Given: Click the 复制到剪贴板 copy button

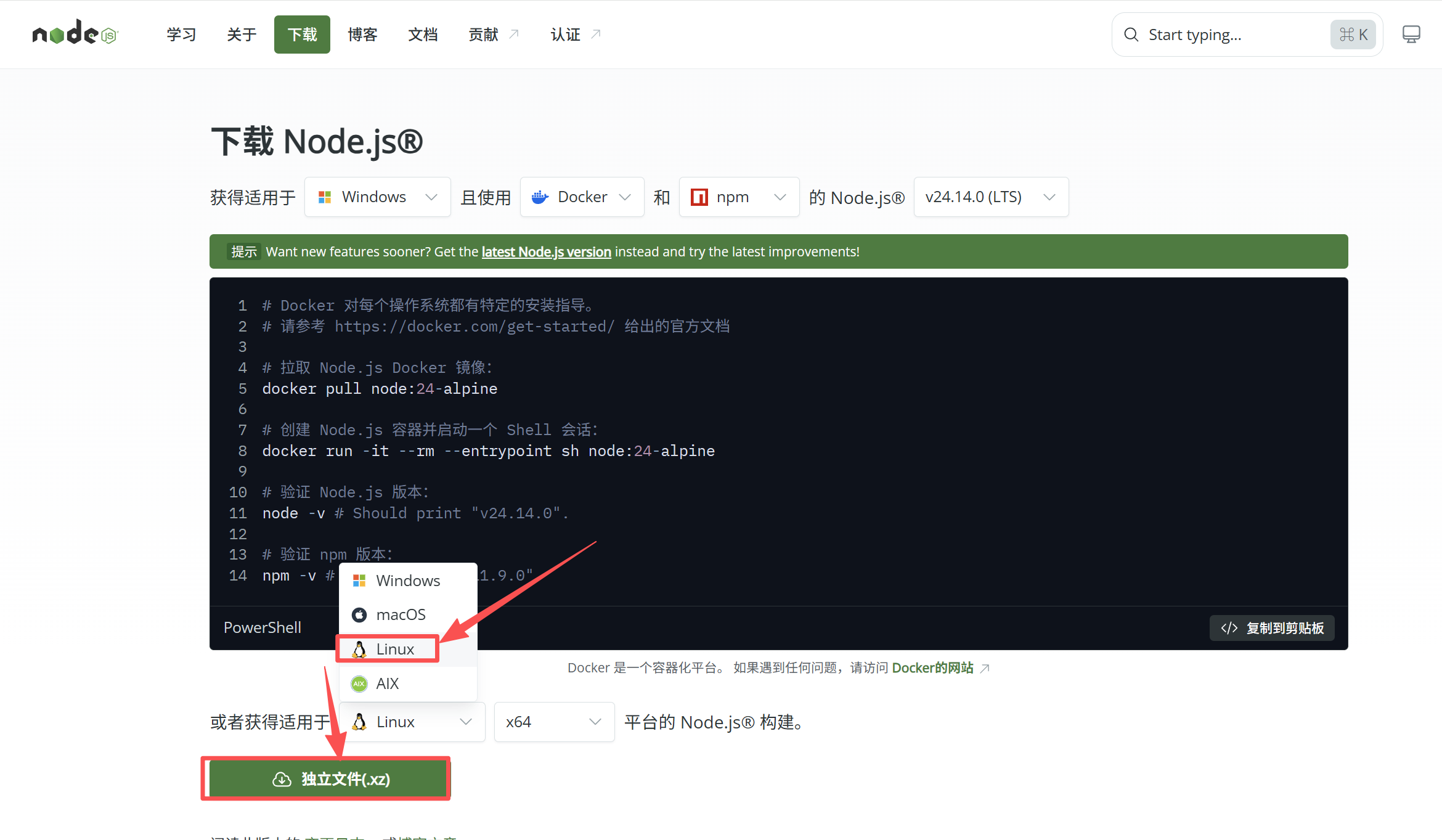Looking at the screenshot, I should coord(1272,628).
